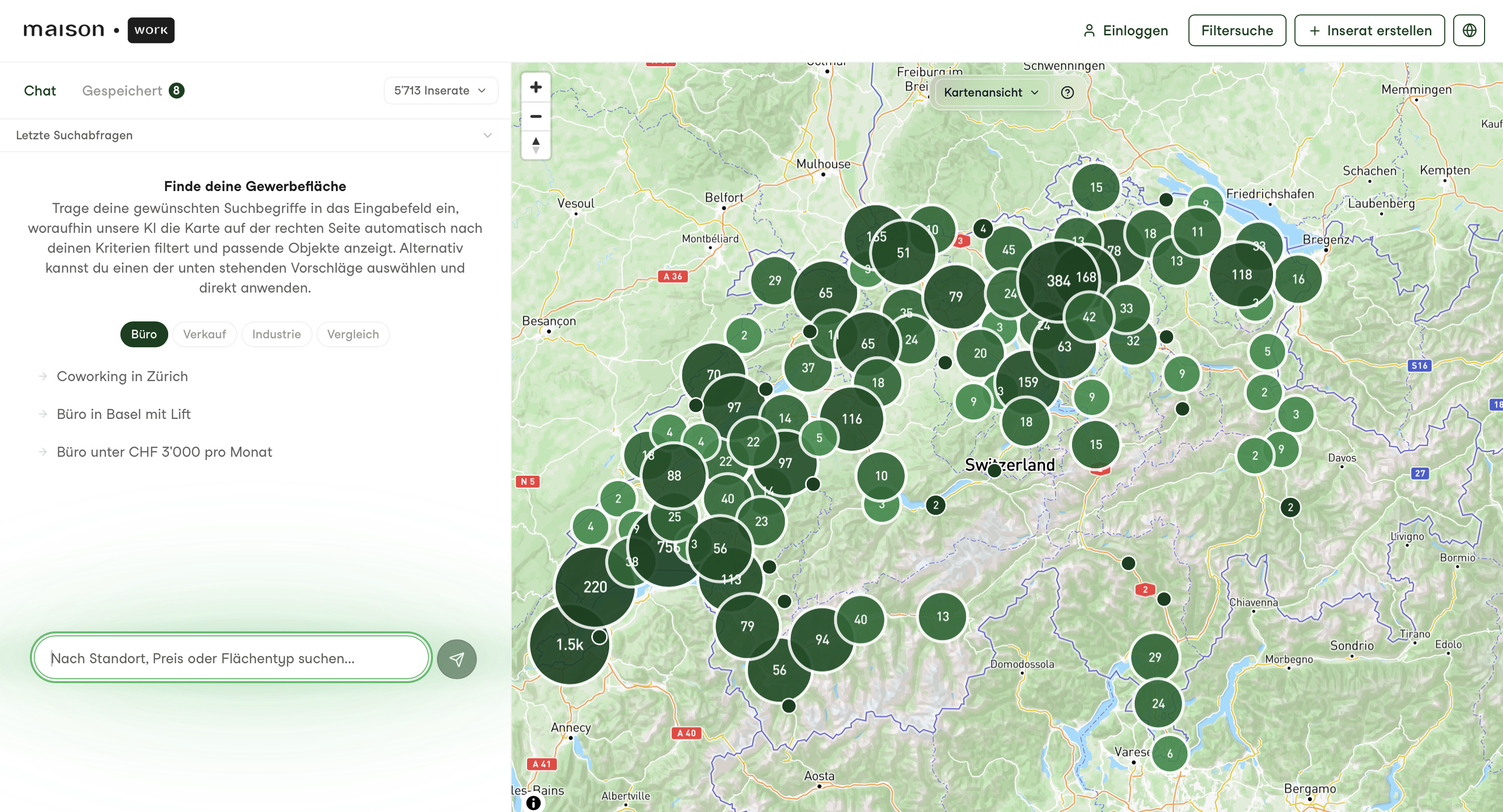Click the maison work logo
This screenshot has height=812, width=1503.
[99, 30]
